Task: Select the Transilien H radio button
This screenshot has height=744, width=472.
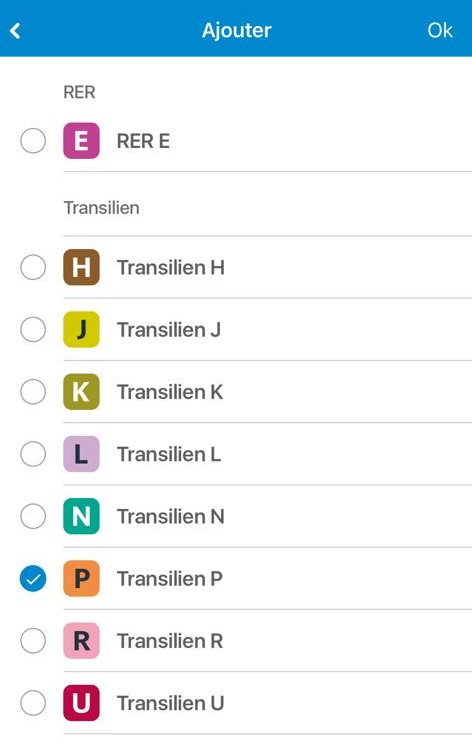Action: (x=33, y=267)
